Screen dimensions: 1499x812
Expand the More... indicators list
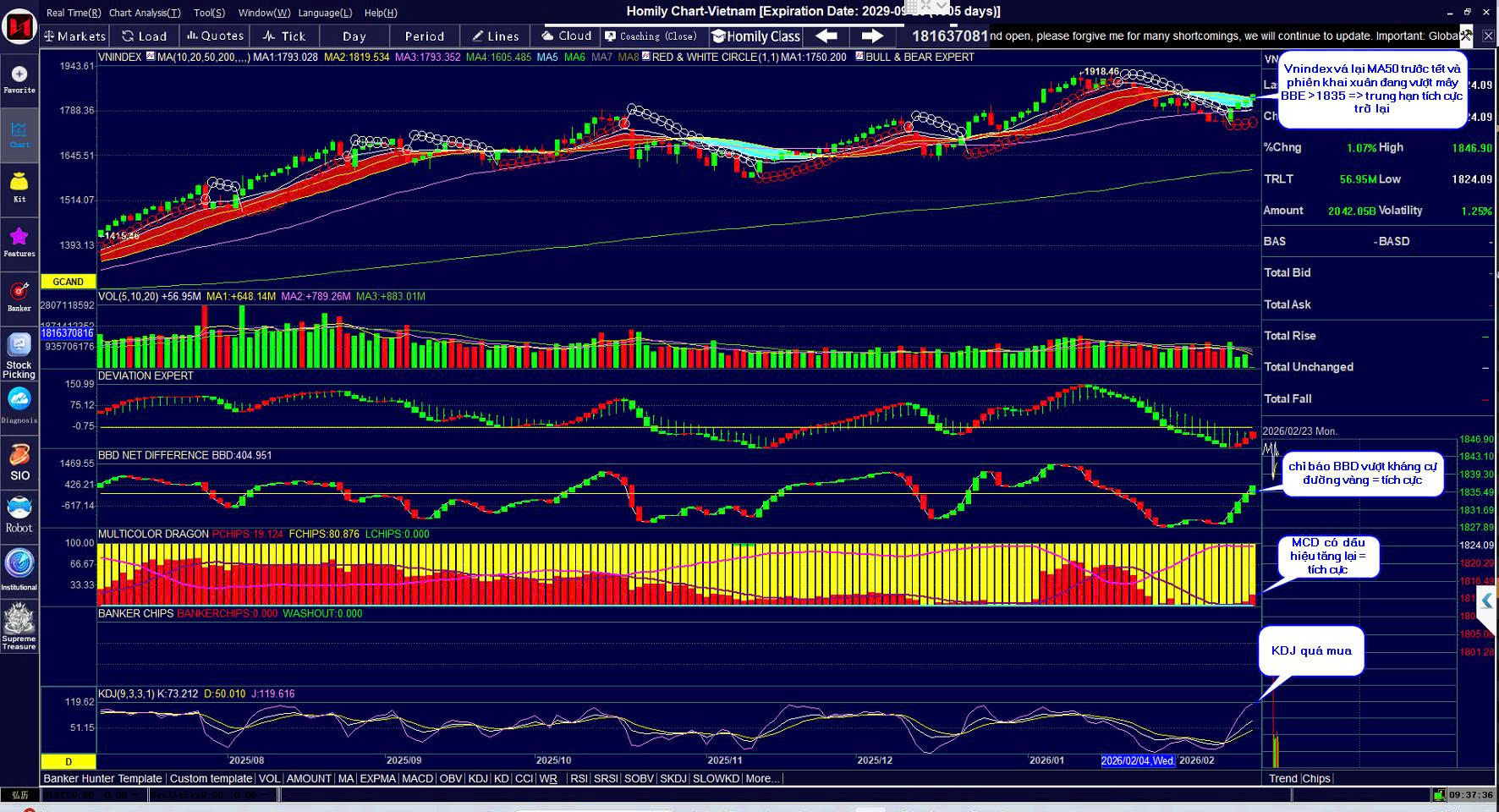[762, 778]
